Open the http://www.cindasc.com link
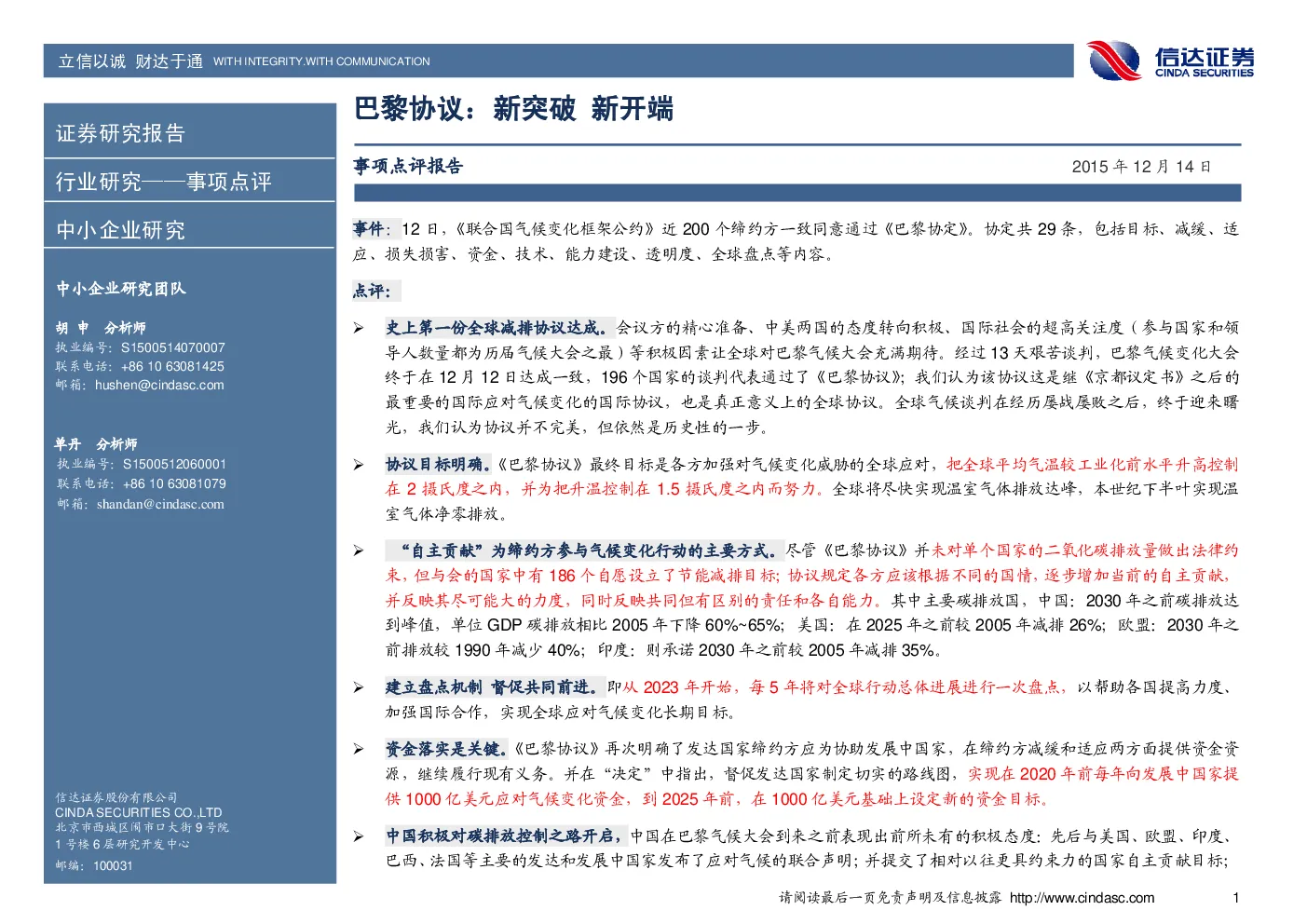The height and width of the screenshot is (924, 1307). [x=1082, y=898]
